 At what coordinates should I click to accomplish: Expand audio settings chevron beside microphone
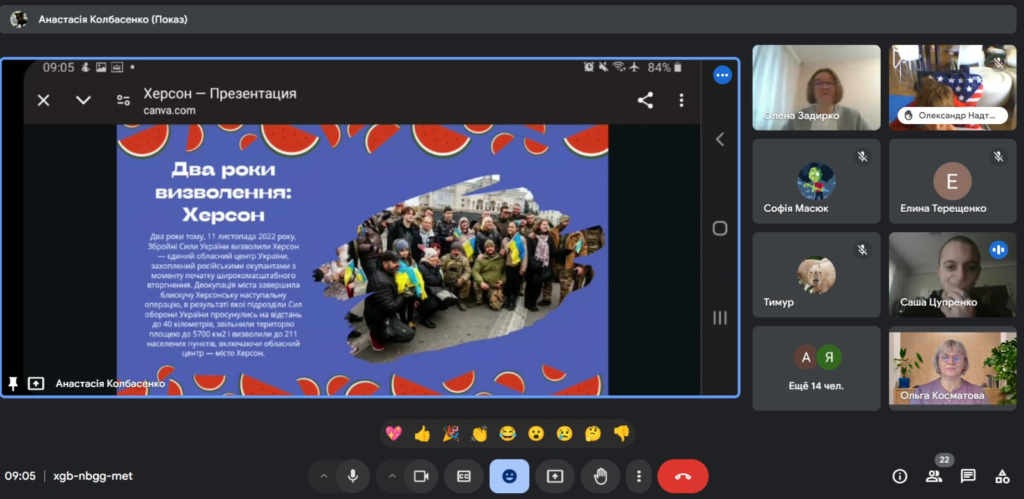coord(323,476)
